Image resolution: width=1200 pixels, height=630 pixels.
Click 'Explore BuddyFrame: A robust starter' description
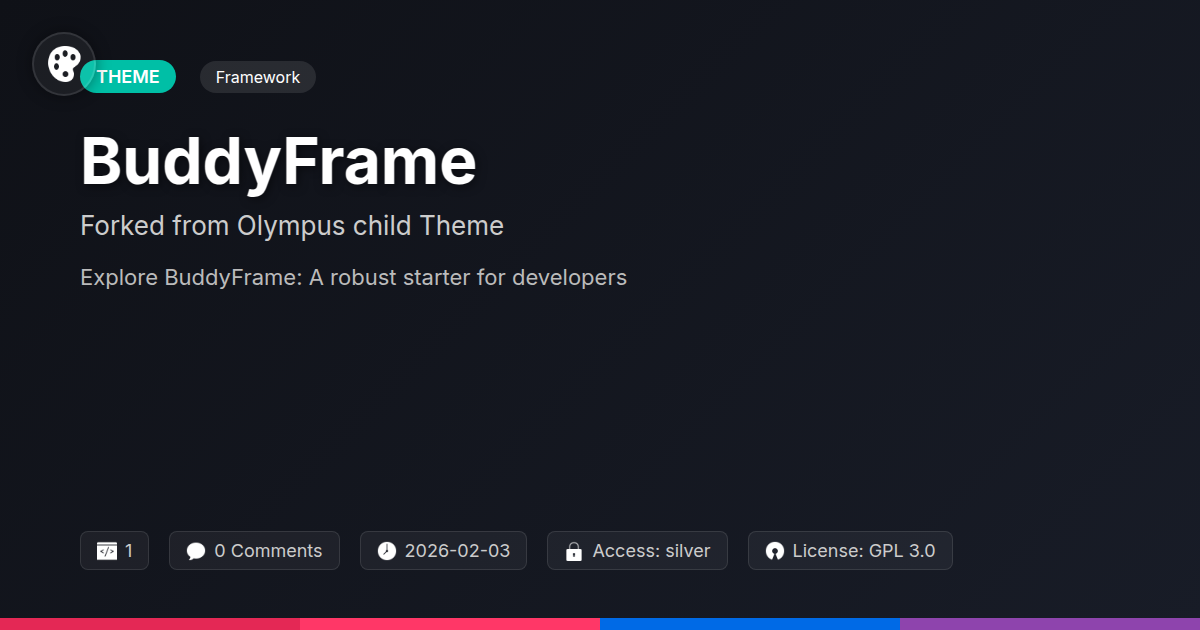353,277
